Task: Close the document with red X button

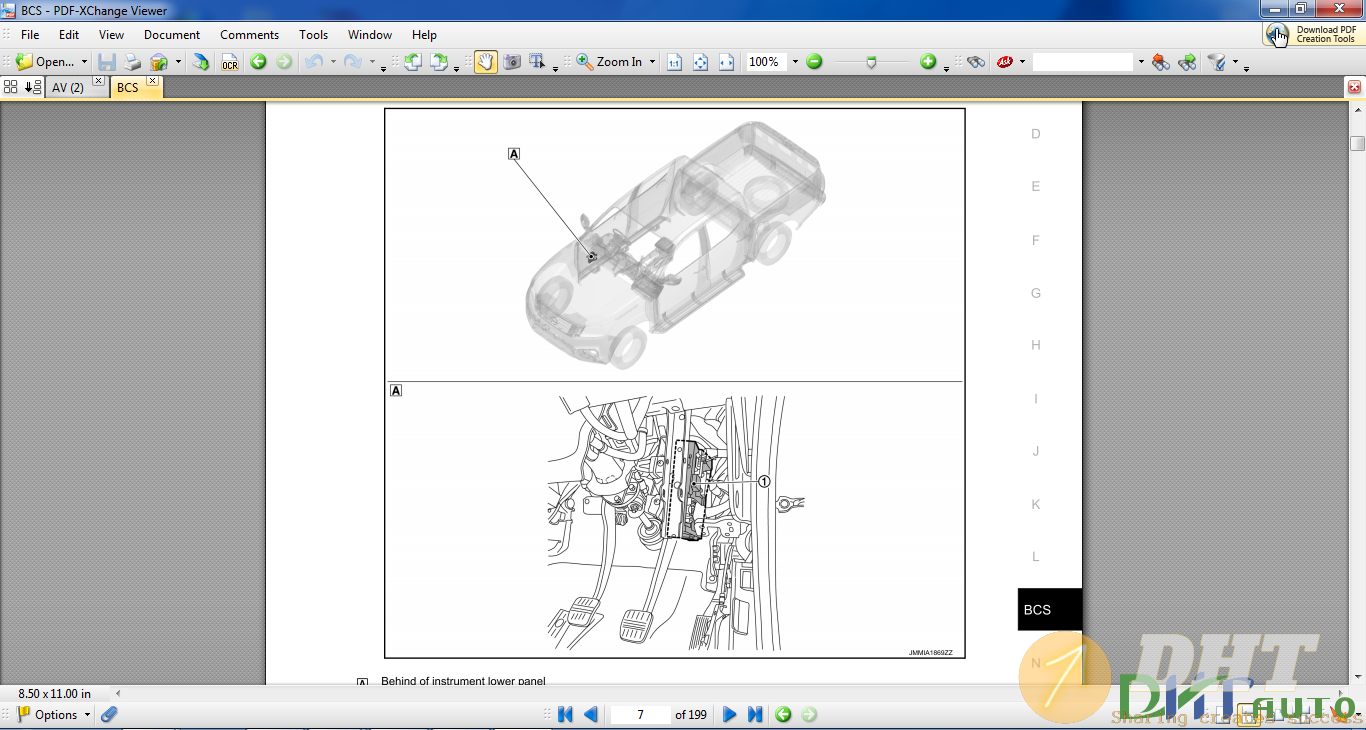Action: [x=1355, y=87]
